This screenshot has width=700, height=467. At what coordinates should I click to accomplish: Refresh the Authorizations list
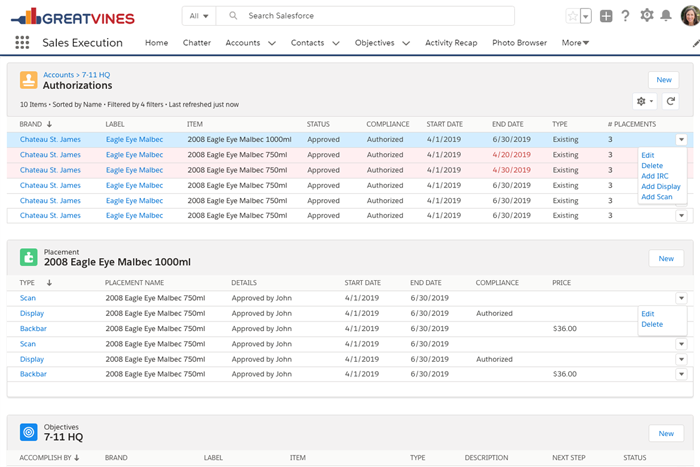pyautogui.click(x=671, y=101)
